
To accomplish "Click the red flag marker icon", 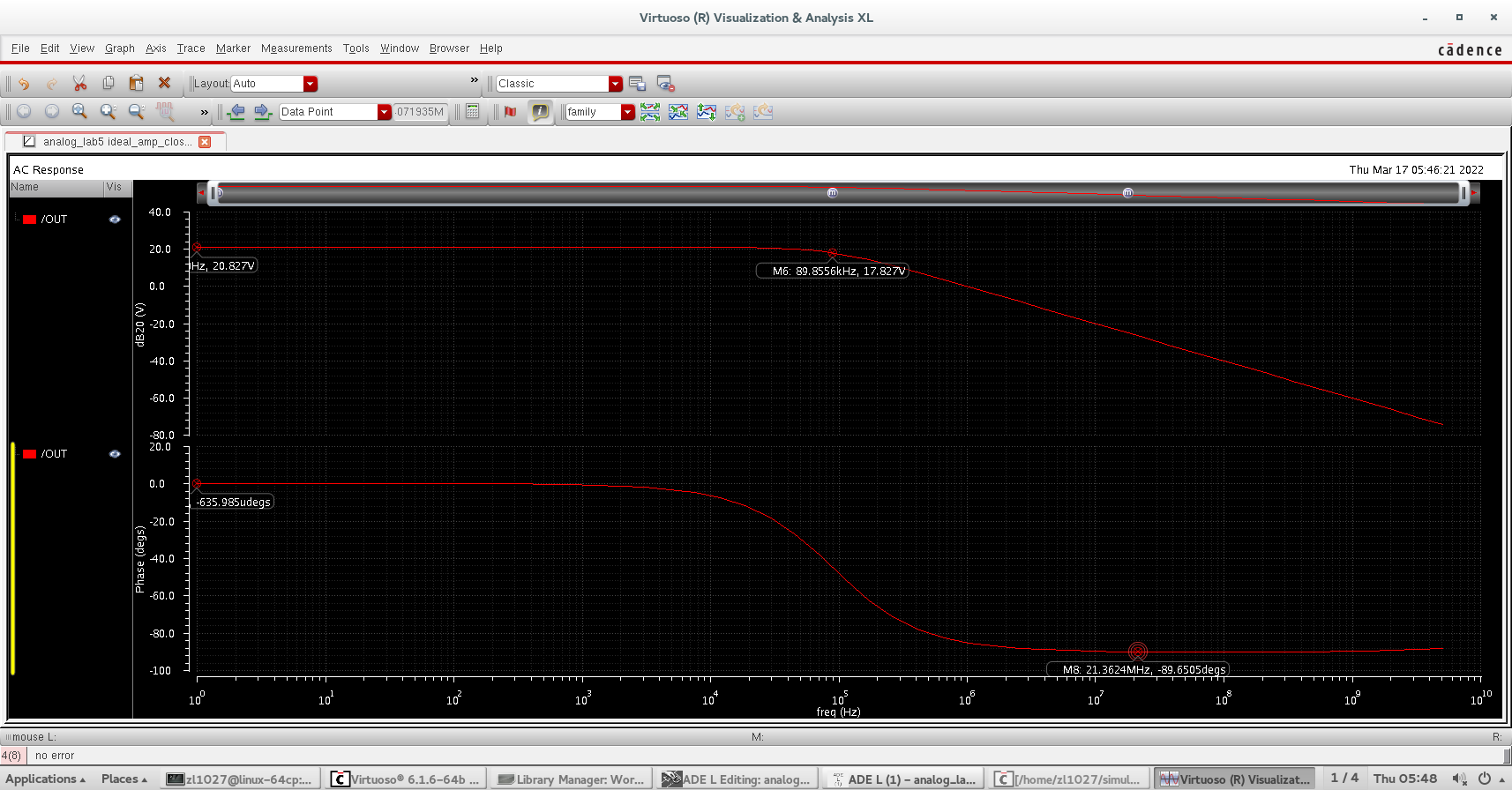I will (x=510, y=111).
